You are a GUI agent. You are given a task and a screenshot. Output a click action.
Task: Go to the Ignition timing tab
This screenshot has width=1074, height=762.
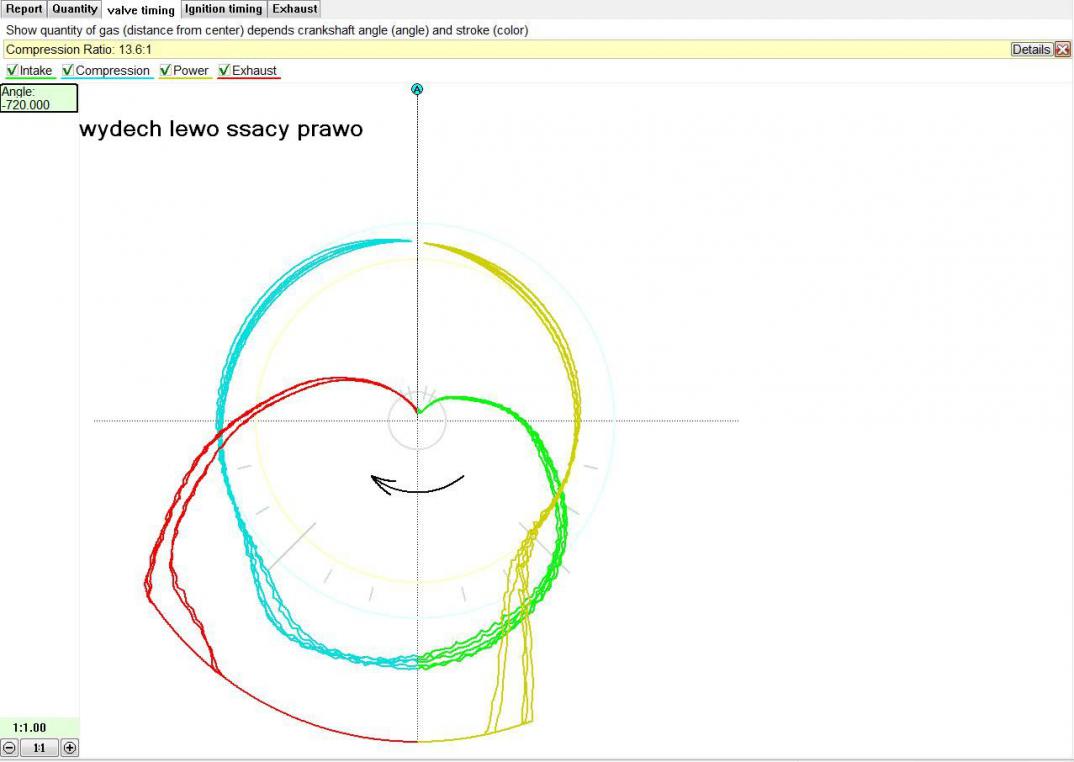223,9
